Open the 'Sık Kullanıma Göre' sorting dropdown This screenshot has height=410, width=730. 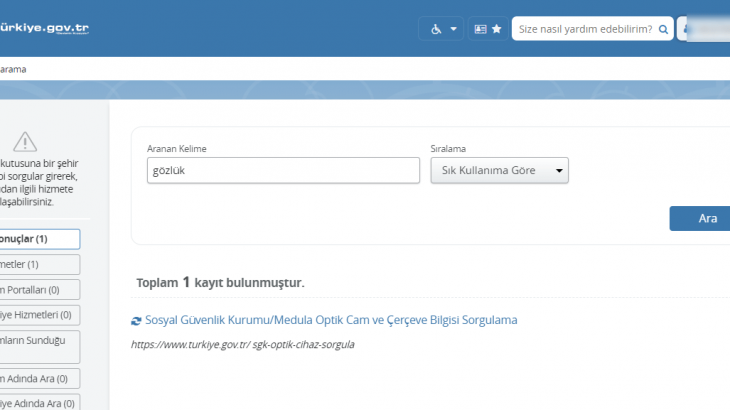point(499,171)
